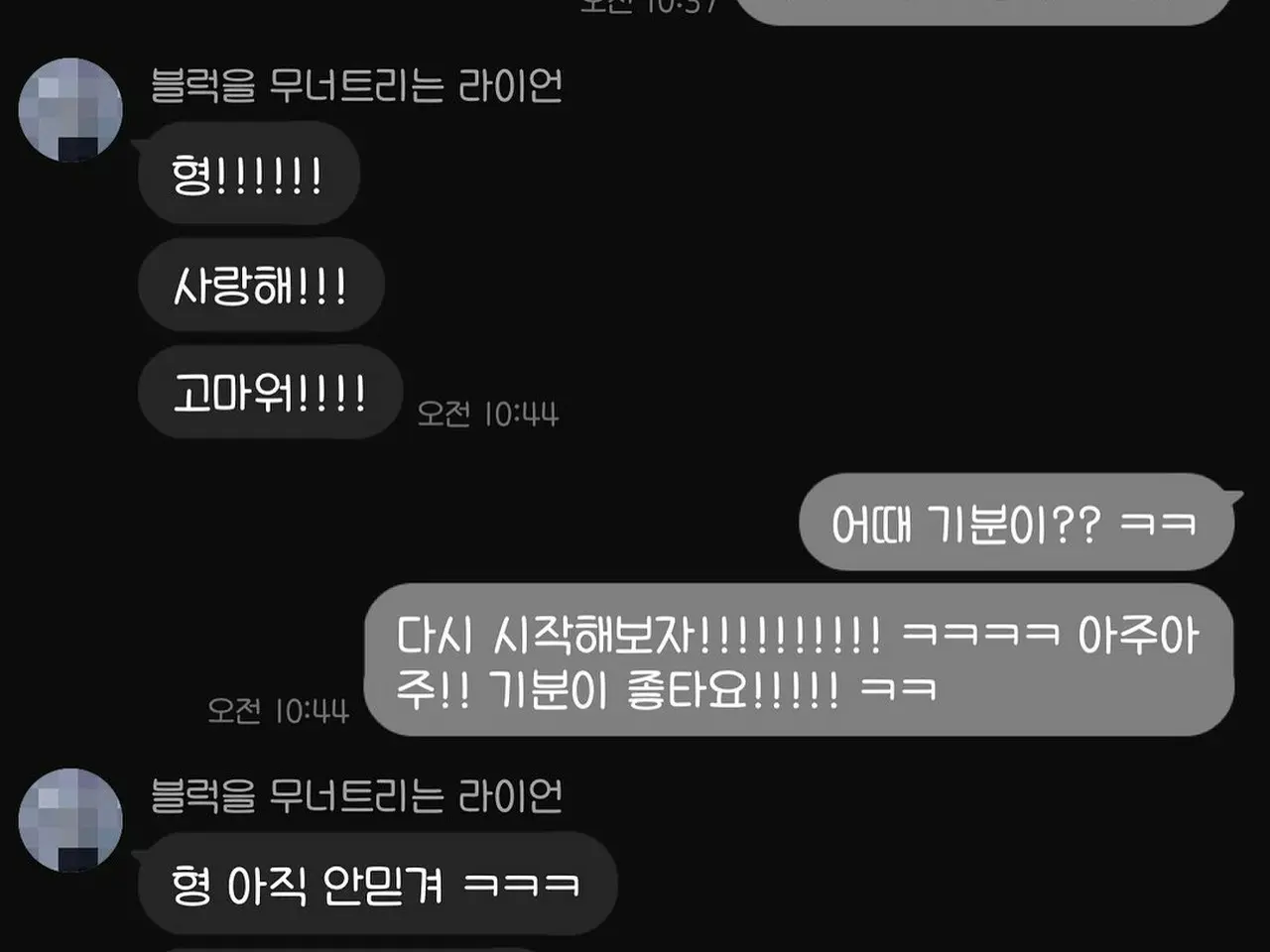The height and width of the screenshot is (952, 1270).
Task: Open the lower pixelated profile avatar
Action: [70, 820]
